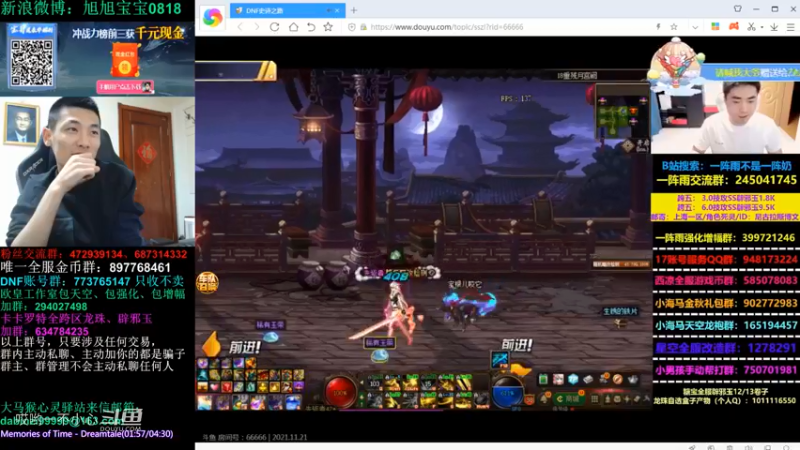The height and width of the screenshot is (450, 800).
Task: Click the douyu.com URL address field
Action: pyautogui.click(x=446, y=27)
